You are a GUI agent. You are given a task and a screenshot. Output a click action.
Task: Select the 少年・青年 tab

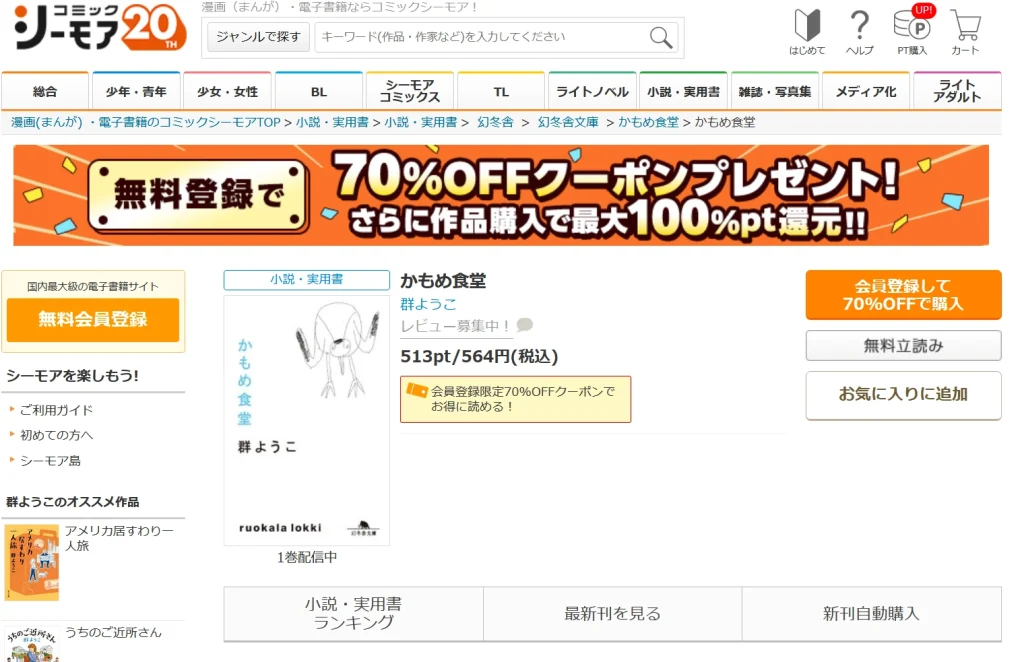coord(136,91)
